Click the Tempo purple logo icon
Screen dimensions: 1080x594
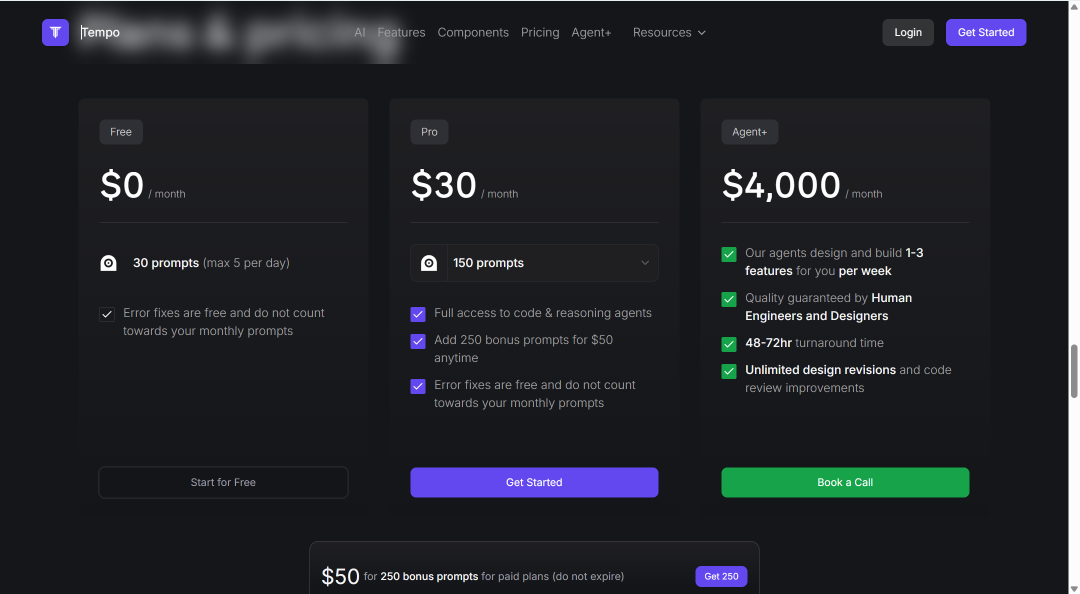[55, 32]
